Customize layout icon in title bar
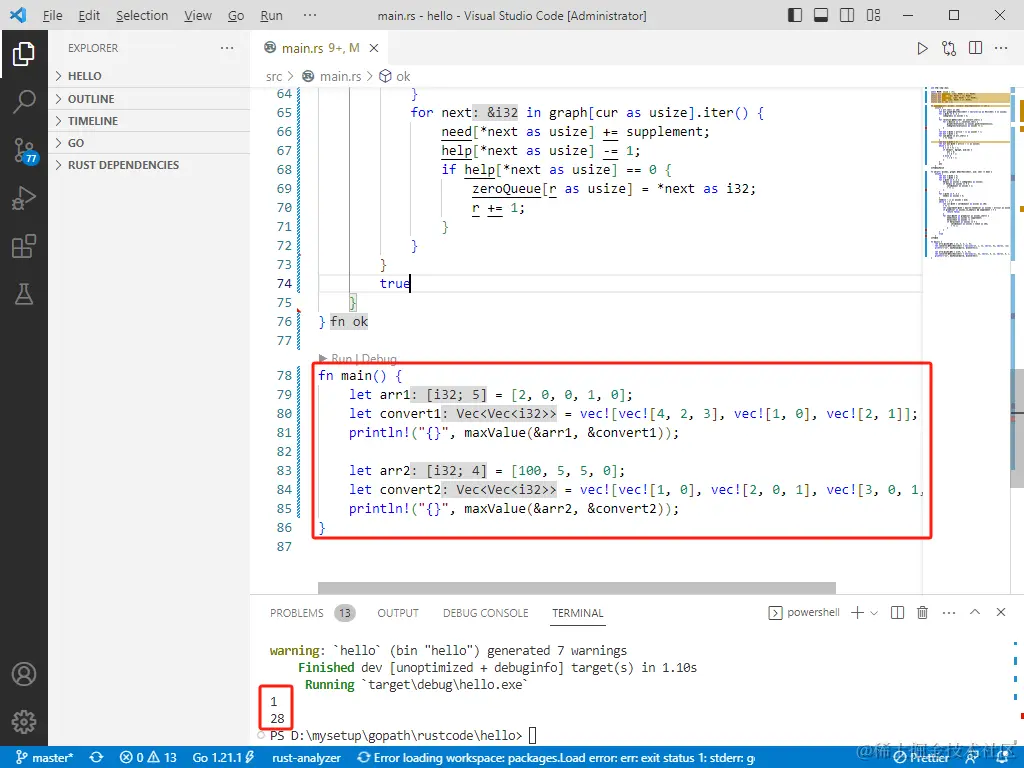This screenshot has width=1024, height=768. click(873, 15)
